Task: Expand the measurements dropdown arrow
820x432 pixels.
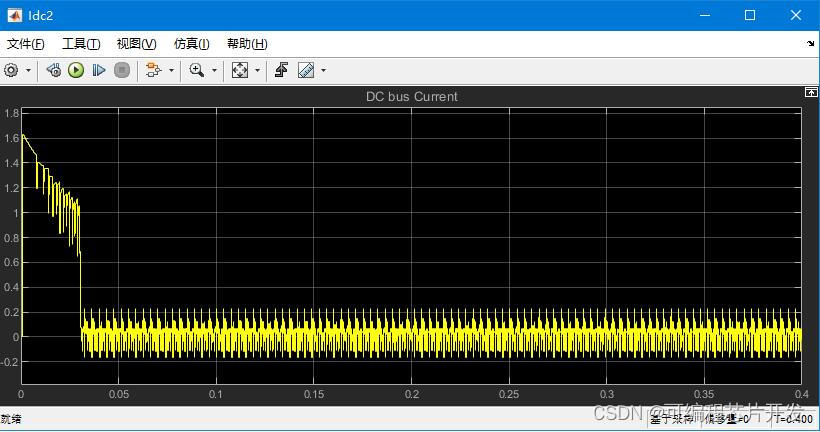Action: pos(324,70)
